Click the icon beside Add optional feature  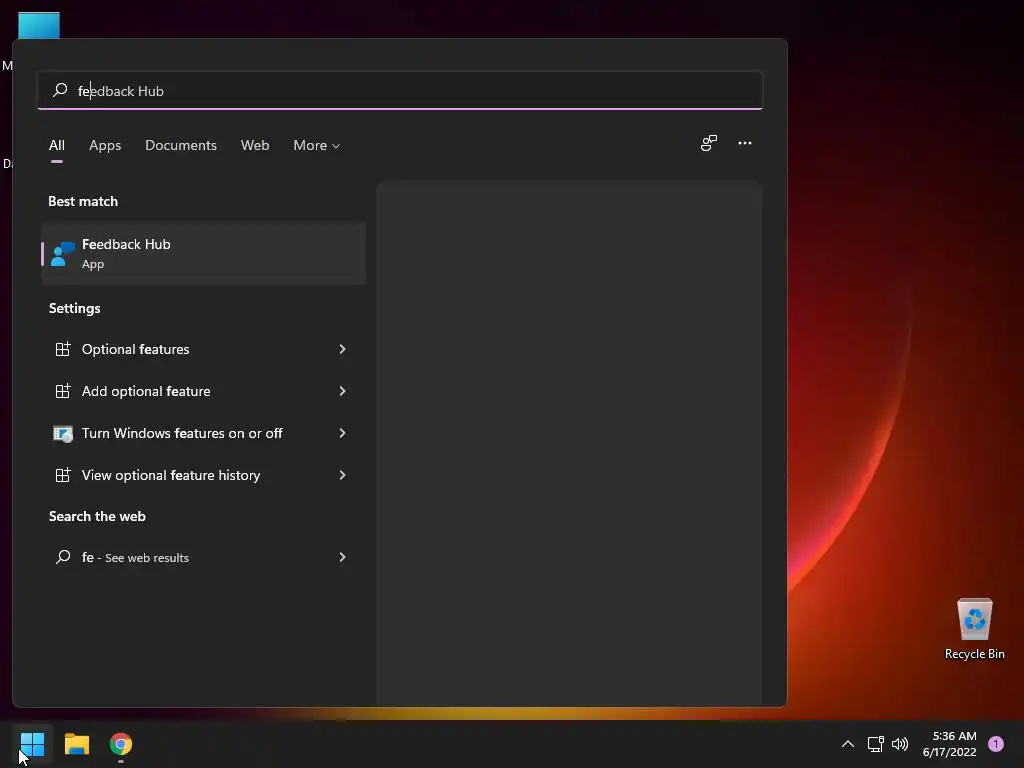point(63,391)
